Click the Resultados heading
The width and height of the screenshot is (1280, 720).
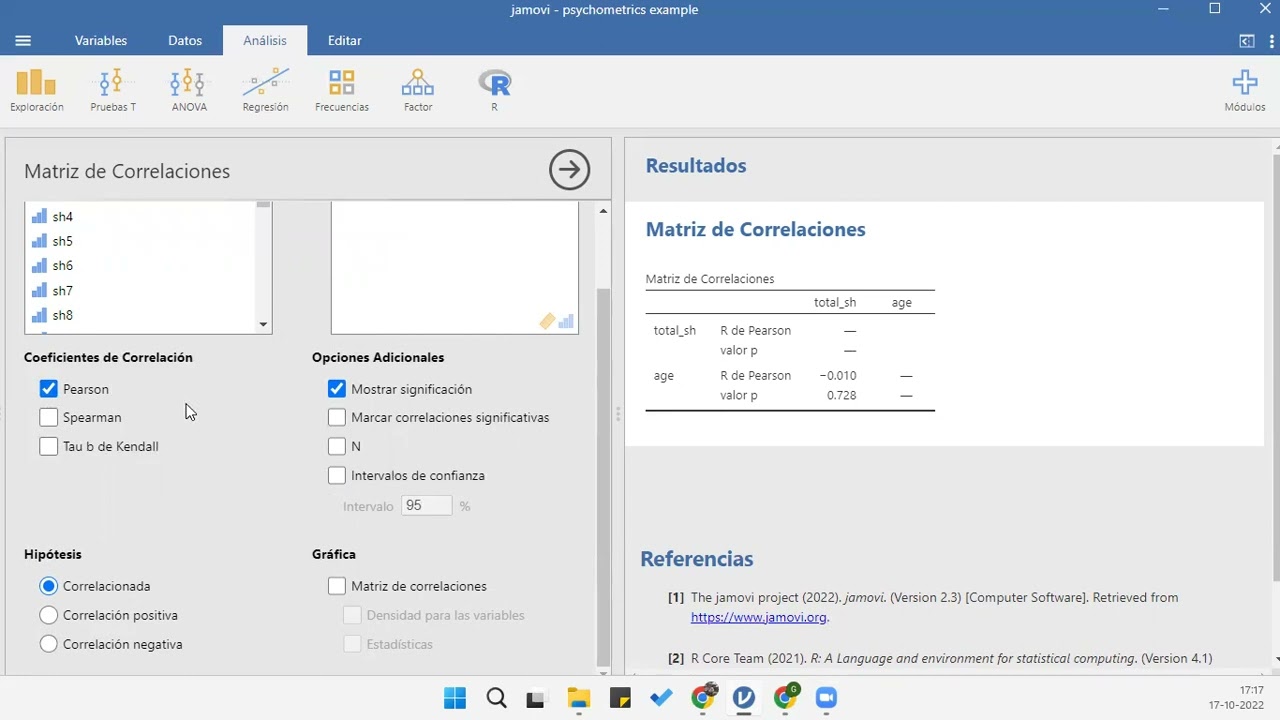696,166
